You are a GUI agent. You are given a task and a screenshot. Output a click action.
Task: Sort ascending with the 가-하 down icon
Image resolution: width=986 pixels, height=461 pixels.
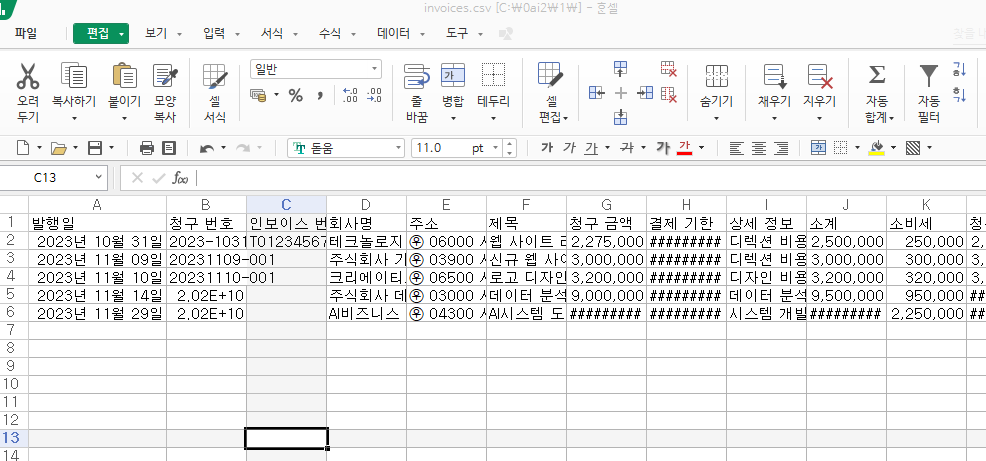click(960, 69)
